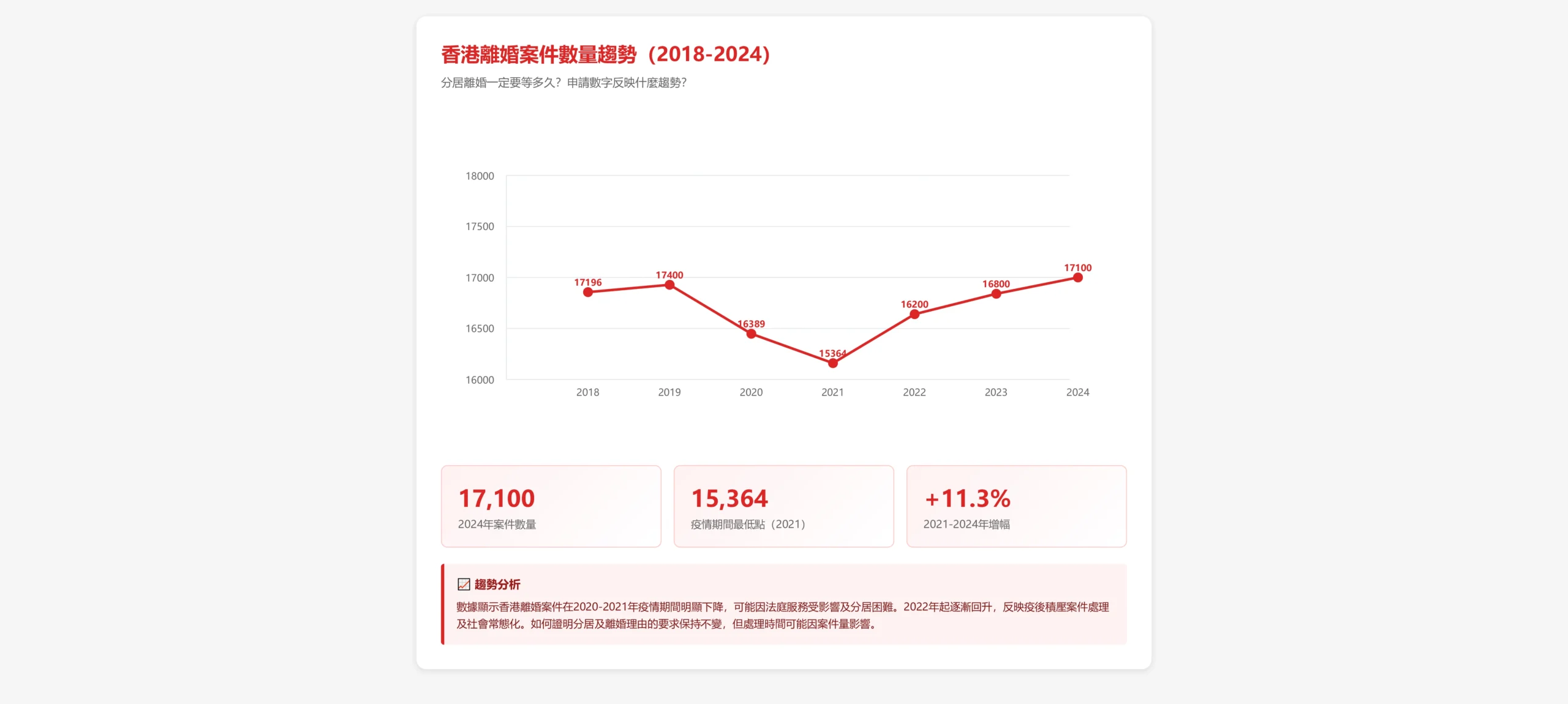Click the 2023 data point 16800

point(996,294)
